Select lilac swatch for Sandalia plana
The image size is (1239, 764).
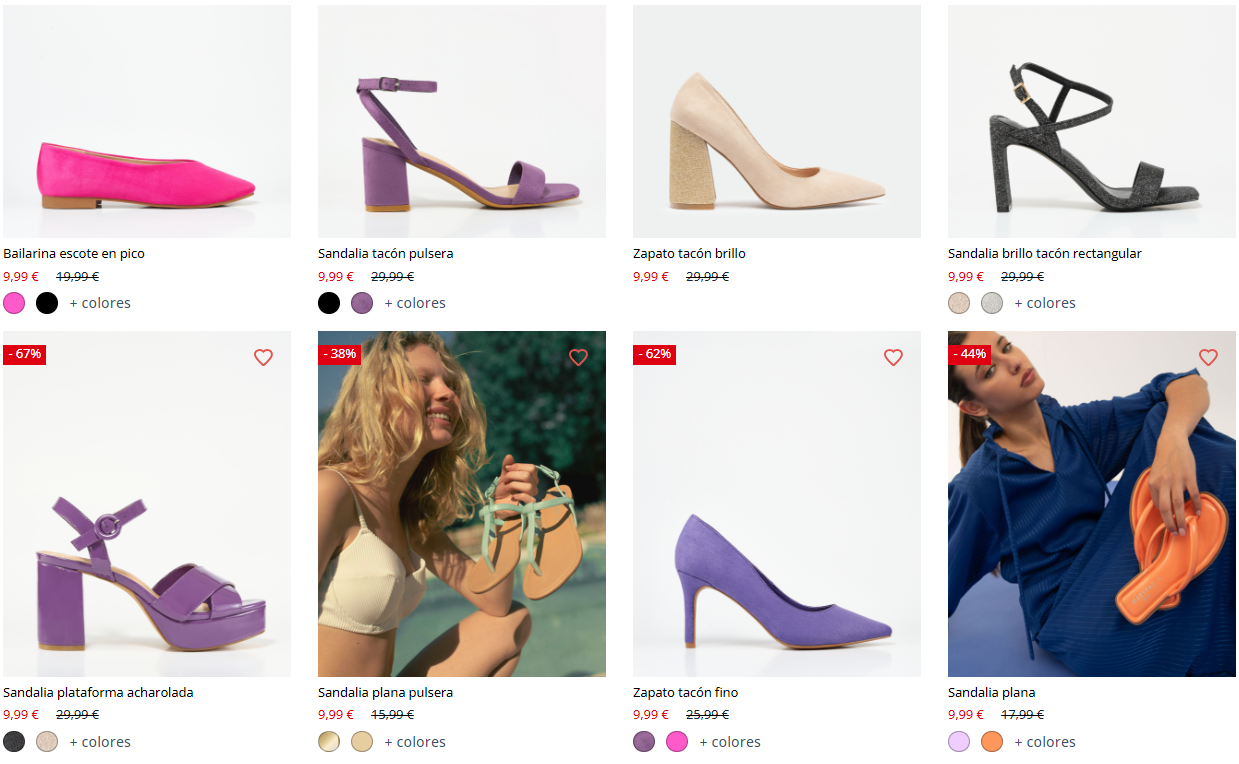(959, 742)
